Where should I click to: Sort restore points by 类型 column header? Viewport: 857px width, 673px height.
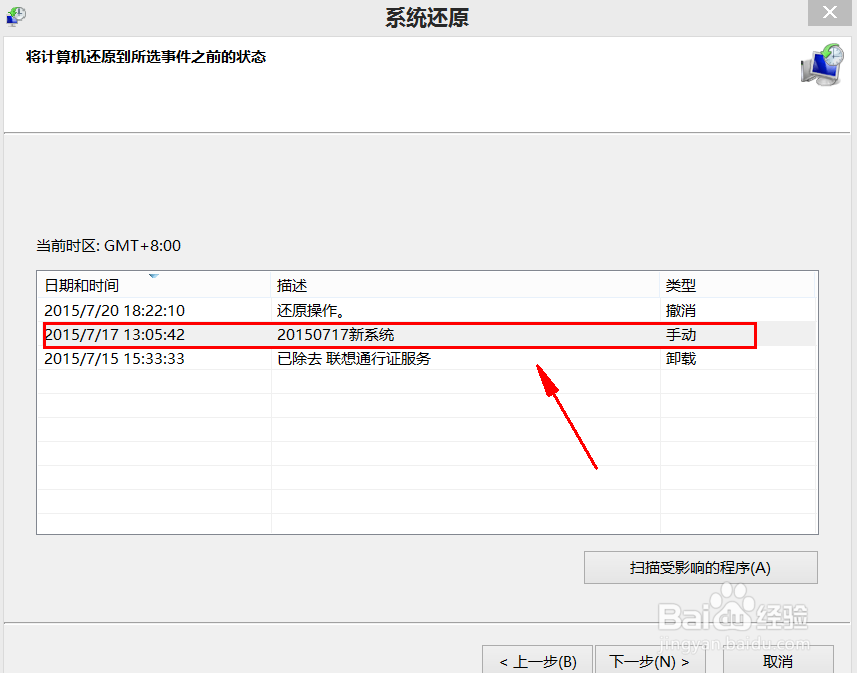coord(681,285)
